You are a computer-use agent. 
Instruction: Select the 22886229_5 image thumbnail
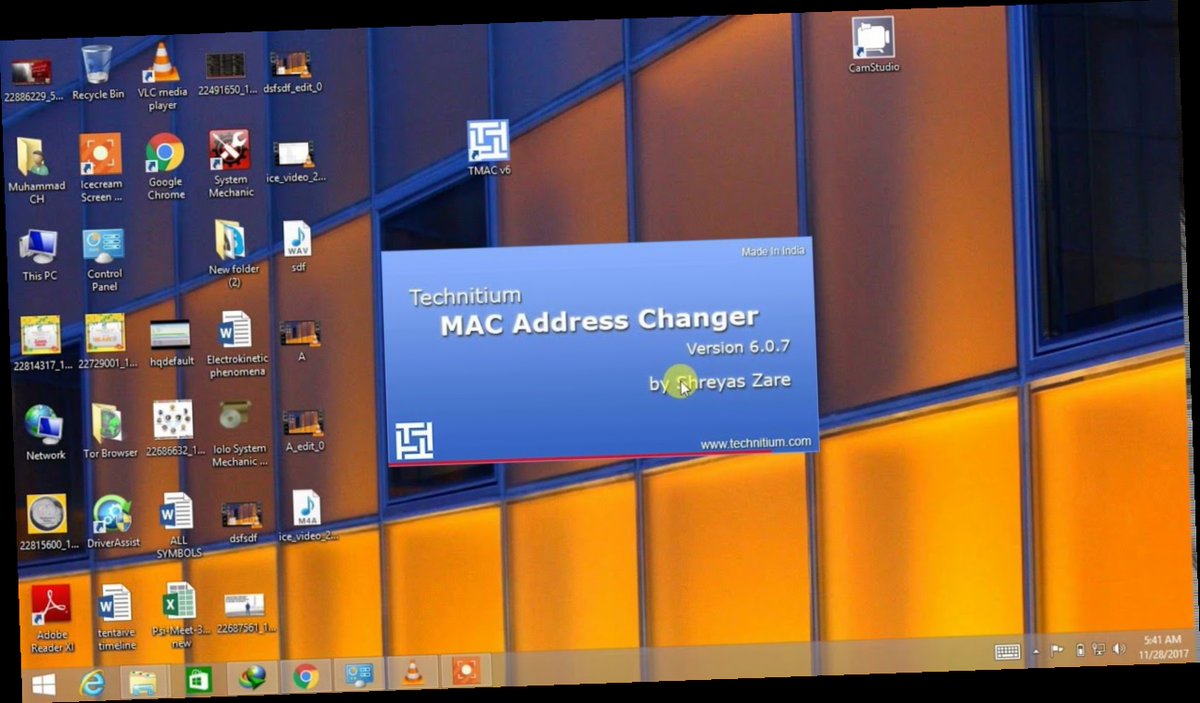tap(32, 80)
